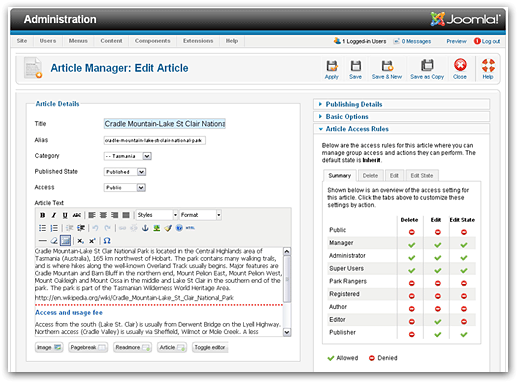Click Save & New icon

pyautogui.click(x=387, y=69)
